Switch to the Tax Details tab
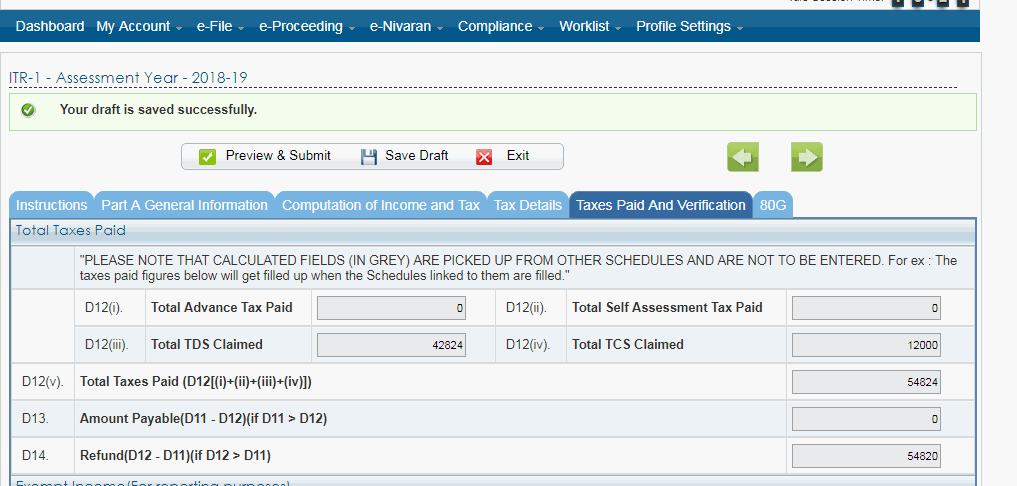This screenshot has height=486, width=1017. (528, 205)
